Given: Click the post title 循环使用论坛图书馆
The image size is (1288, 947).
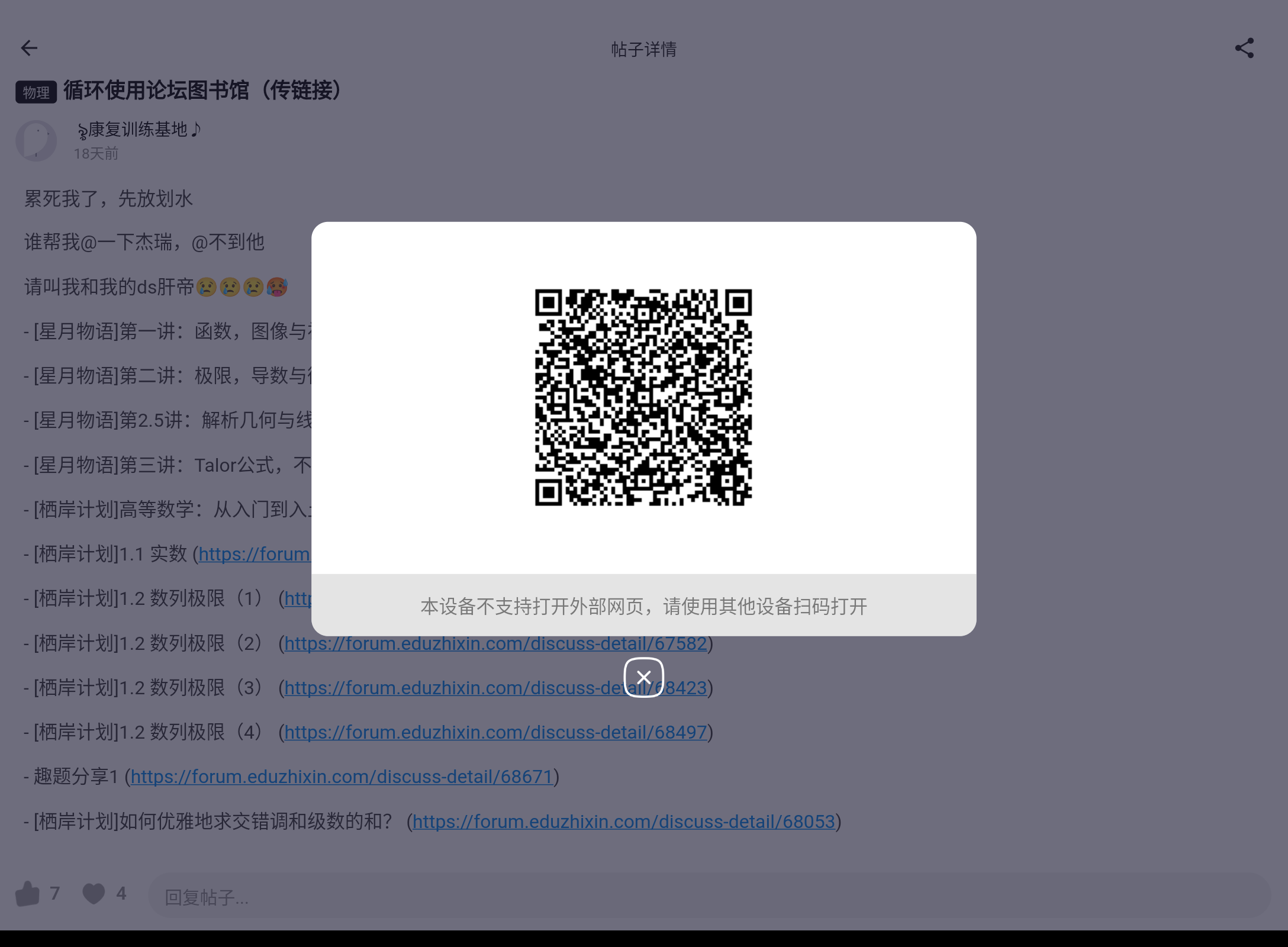Looking at the screenshot, I should tap(203, 91).
